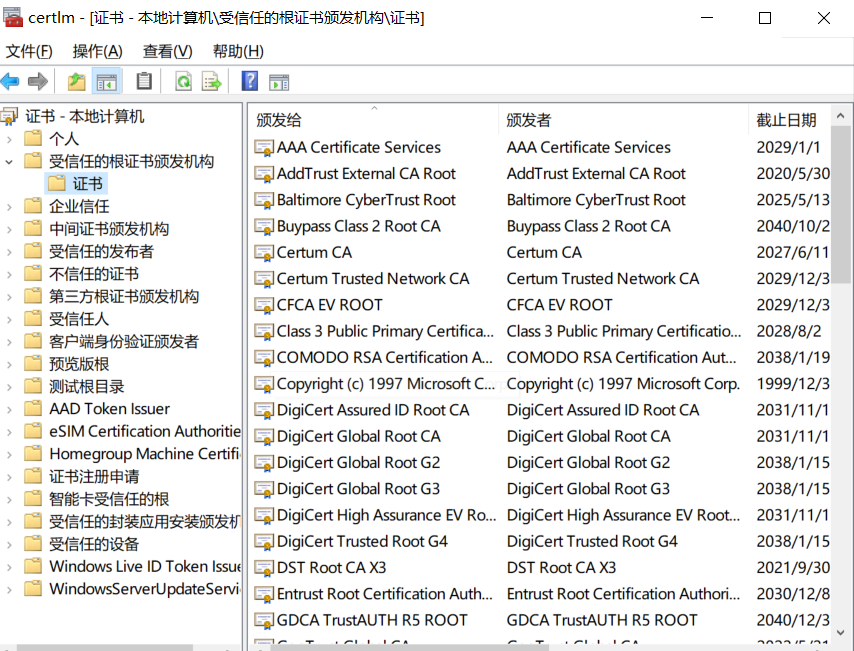This screenshot has height=651, width=854.
Task: Click the Refresh toolbar icon
Action: tap(183, 82)
